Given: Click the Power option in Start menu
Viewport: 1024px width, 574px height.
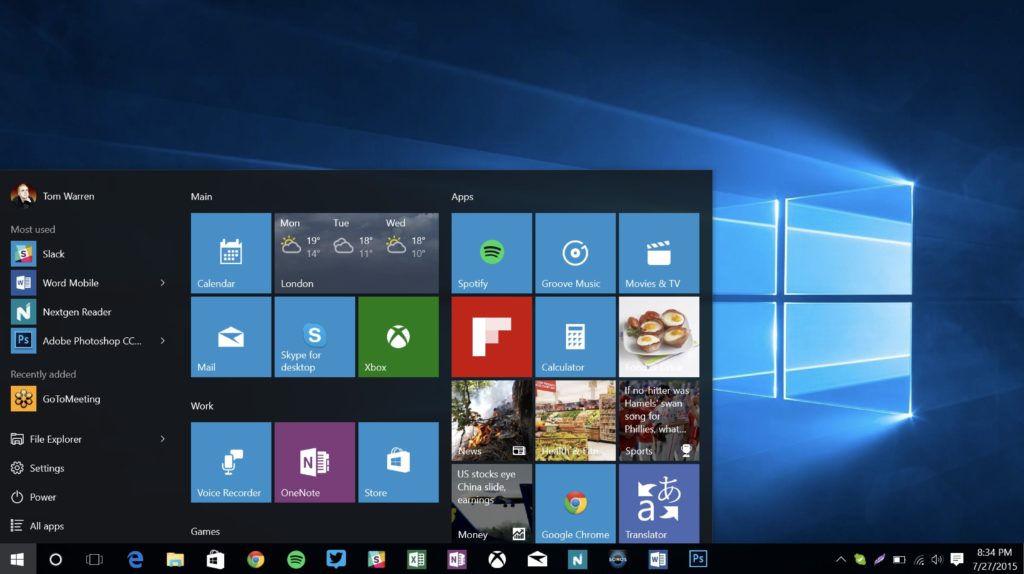Looking at the screenshot, I should (42, 497).
